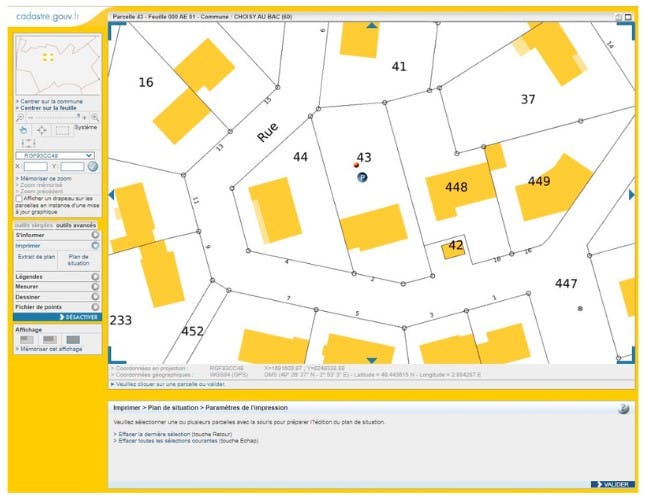Click the round coordinate validate button
This screenshot has height=498, width=648.
point(93,166)
